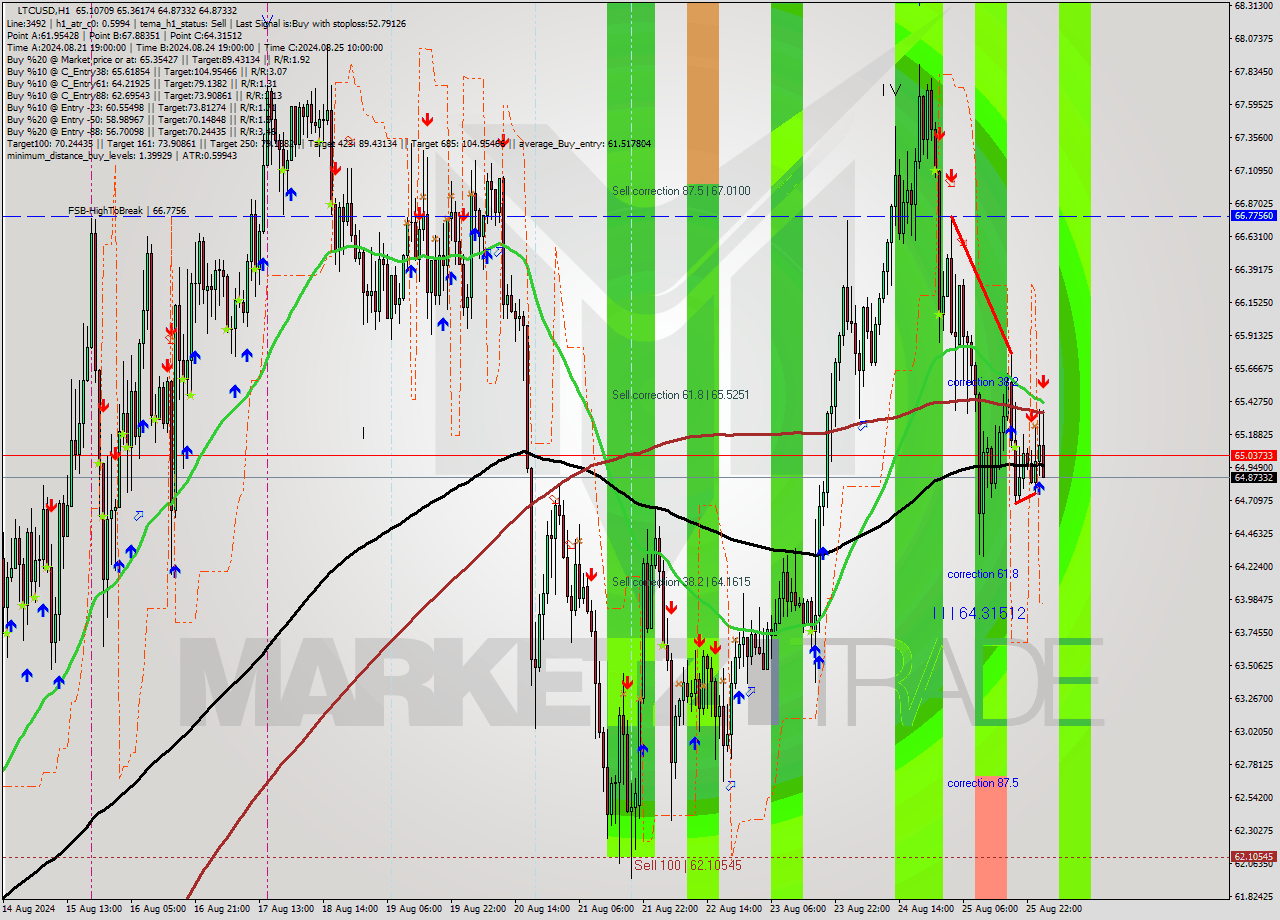This screenshot has width=1280, height=920.
Task: Click the 61.82425 price scale value
Action: tap(1254, 897)
